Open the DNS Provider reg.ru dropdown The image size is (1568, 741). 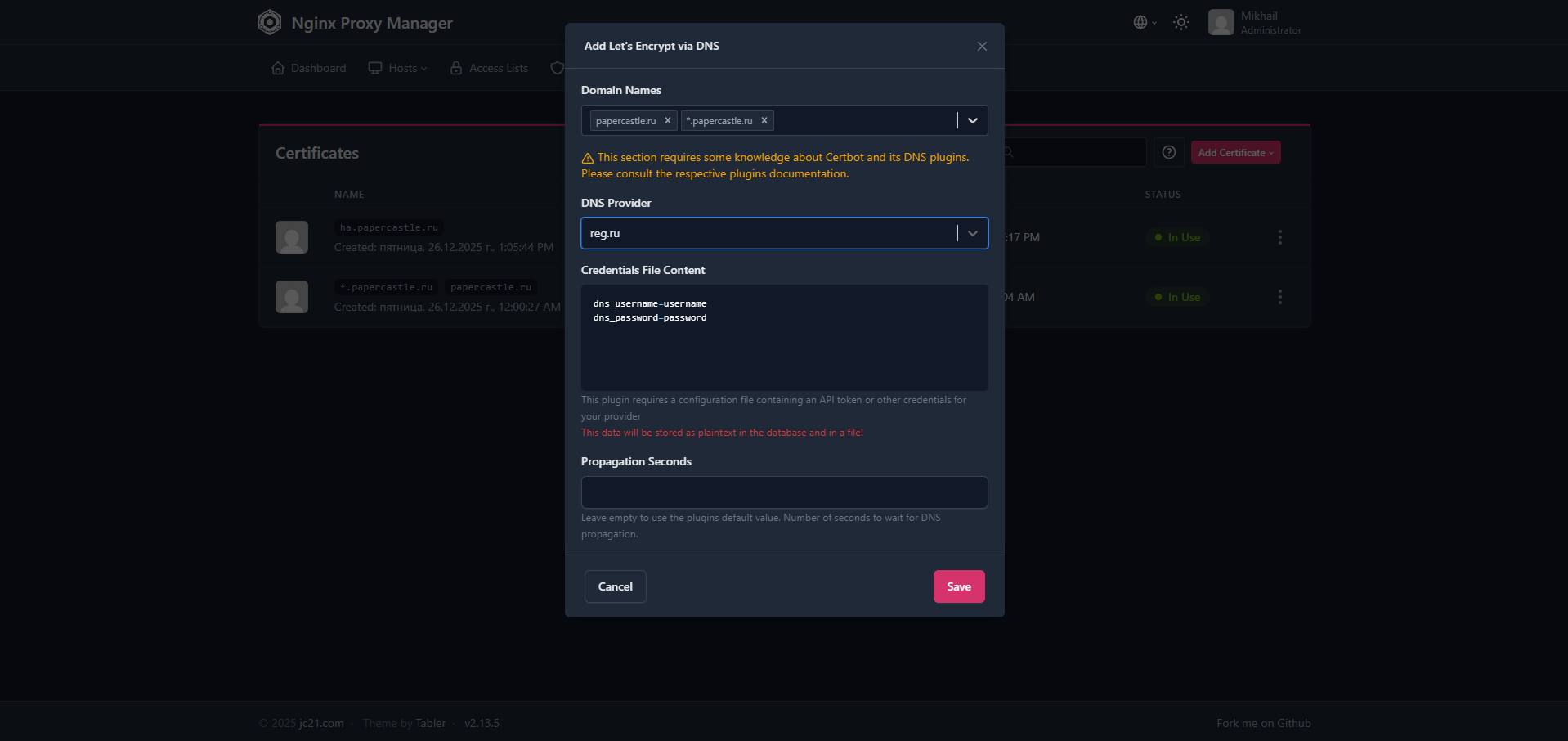click(784, 233)
